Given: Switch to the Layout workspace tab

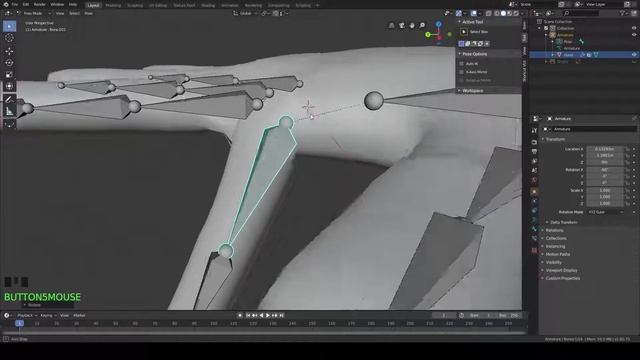Looking at the screenshot, I should tap(93, 5).
